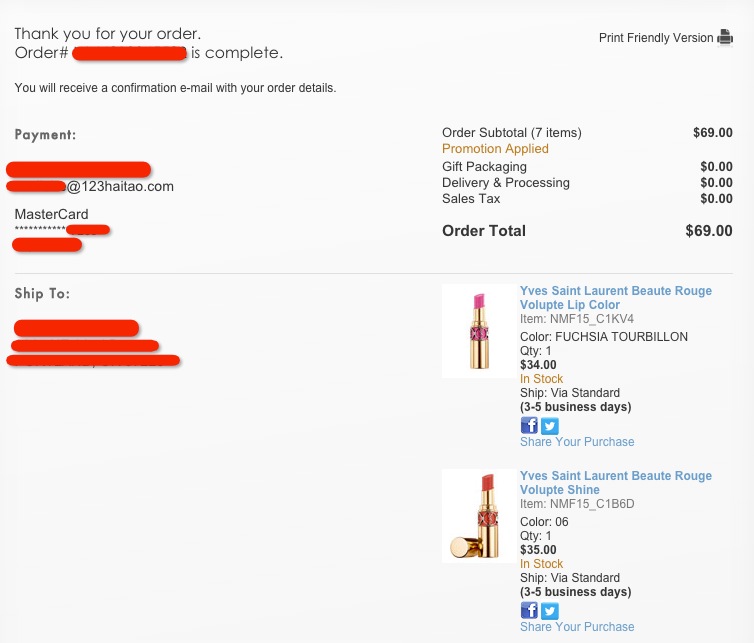Click In Stock status for Lip Color
Image resolution: width=754 pixels, height=643 pixels.
[x=541, y=379]
